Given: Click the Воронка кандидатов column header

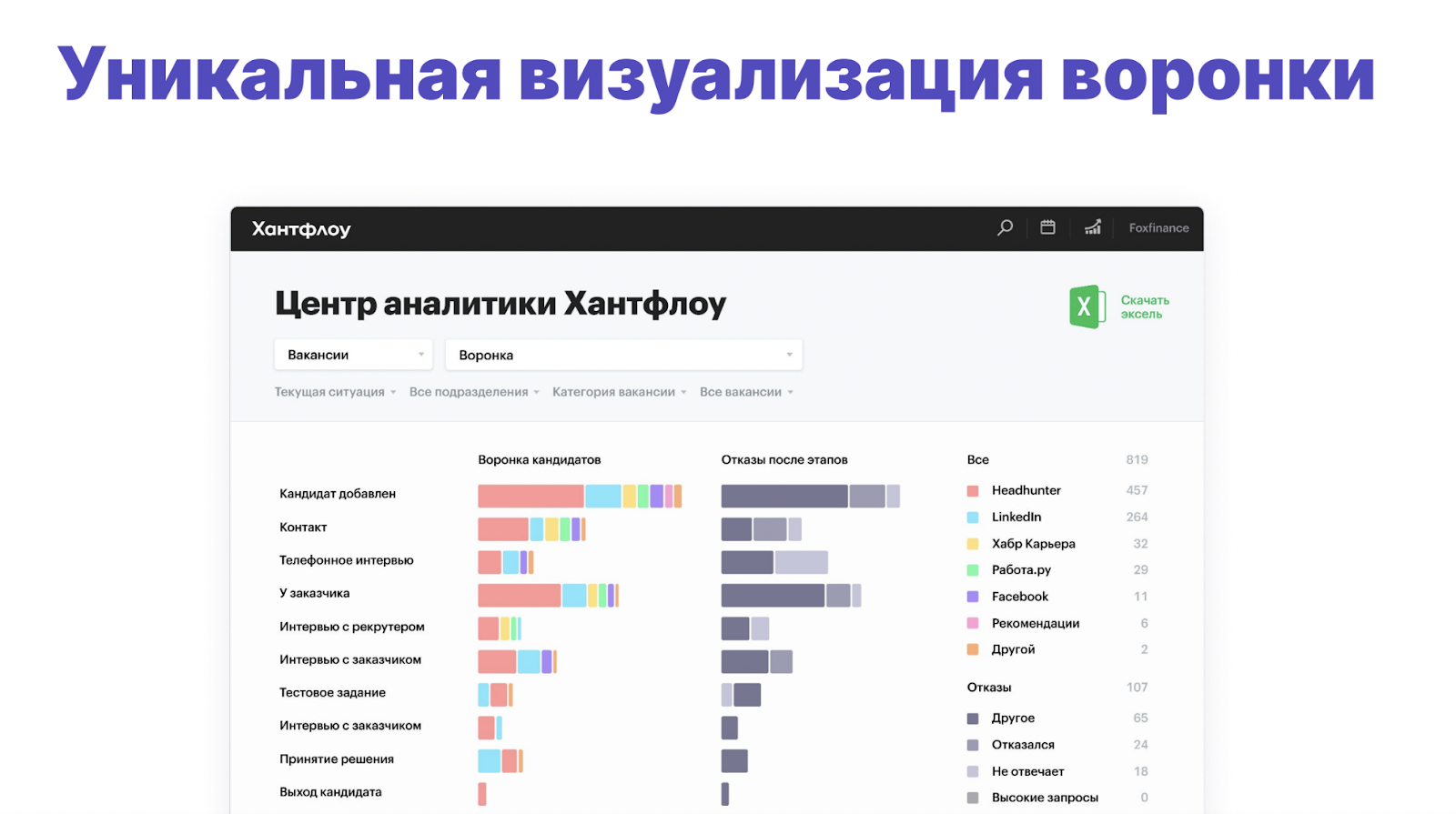Looking at the screenshot, I should click(x=540, y=460).
